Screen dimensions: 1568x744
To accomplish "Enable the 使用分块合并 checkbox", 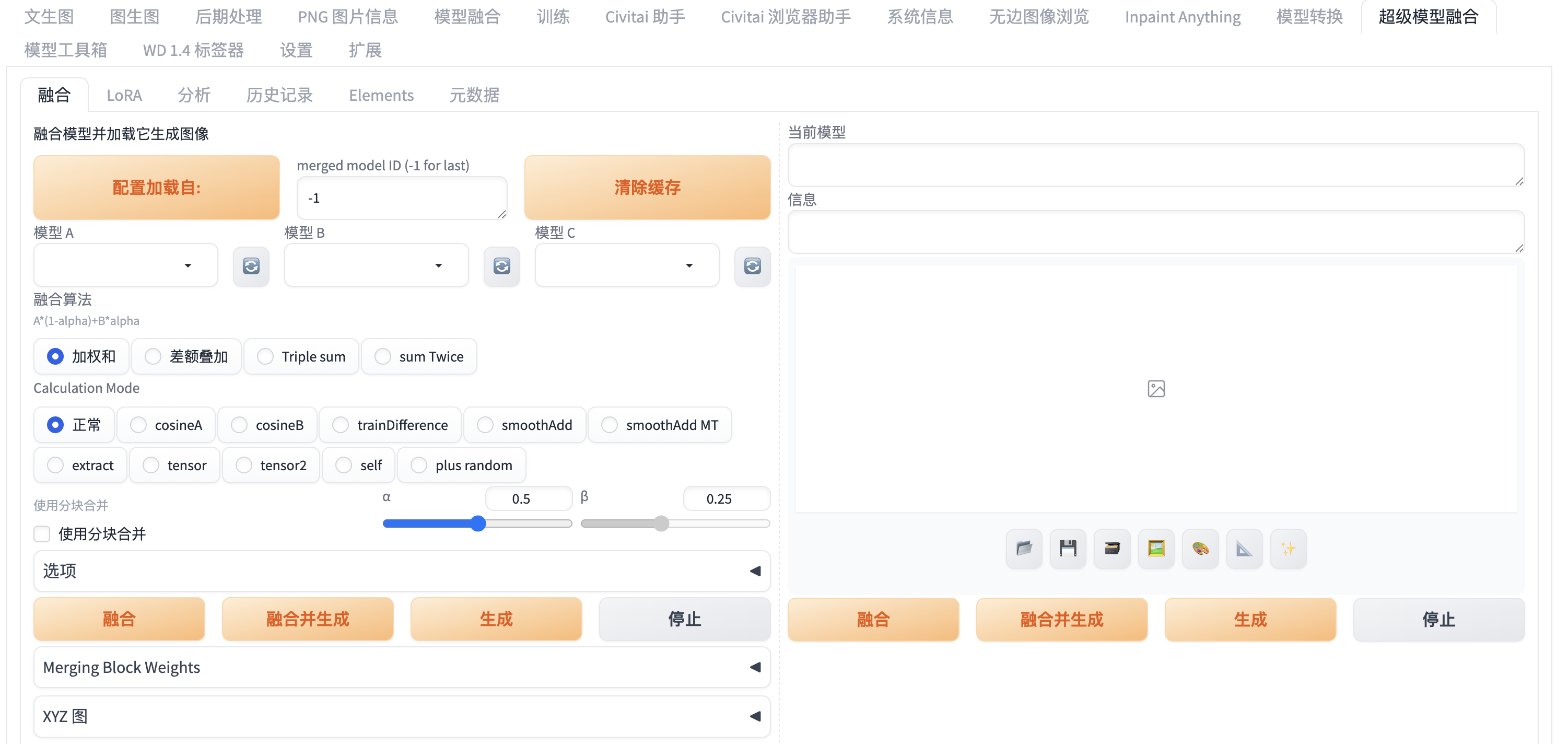I will 42,534.
